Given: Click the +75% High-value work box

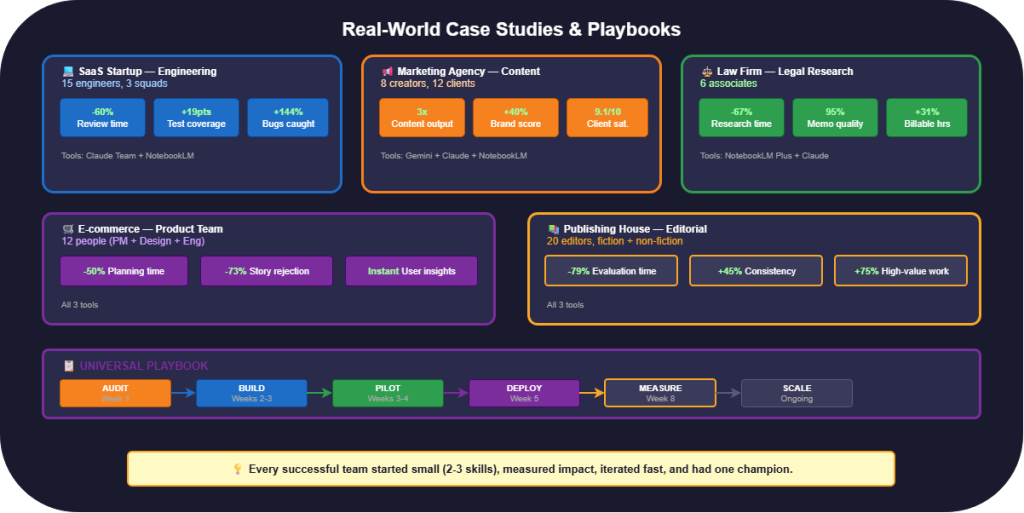Looking at the screenshot, I should (x=901, y=271).
